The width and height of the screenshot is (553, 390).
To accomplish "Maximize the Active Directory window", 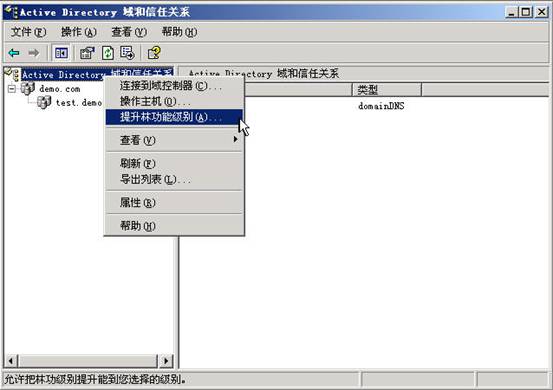I will coord(525,12).
